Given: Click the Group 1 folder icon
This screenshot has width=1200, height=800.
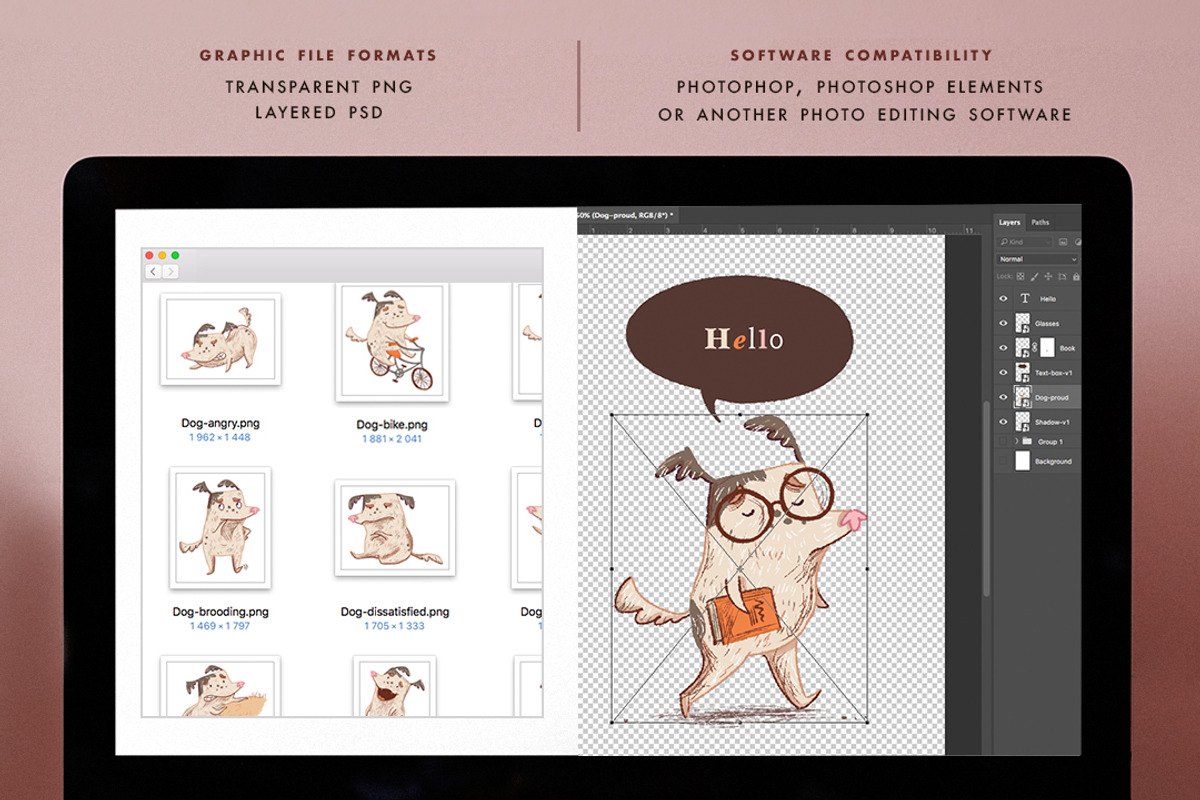Looking at the screenshot, I should 1027,441.
